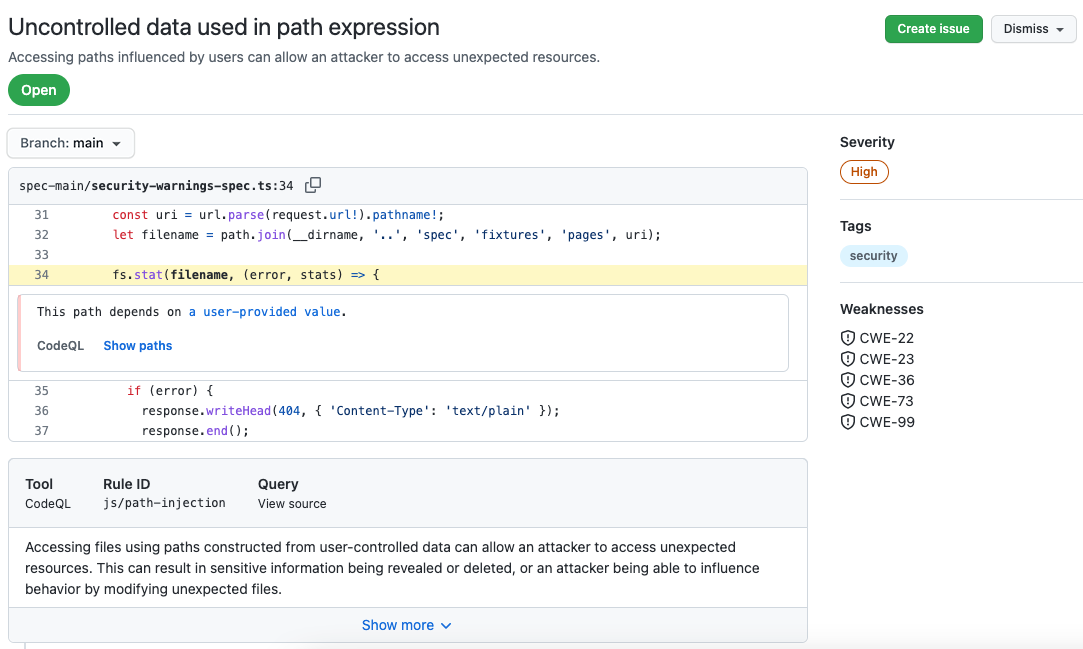This screenshot has width=1083, height=649.
Task: Click the security tag pill
Action: coord(873,255)
